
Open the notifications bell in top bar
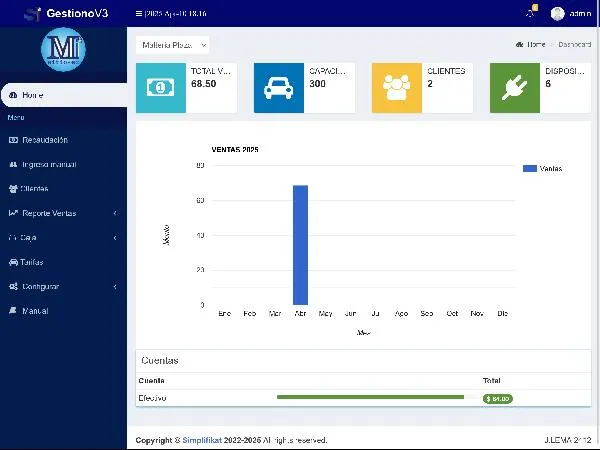point(531,13)
